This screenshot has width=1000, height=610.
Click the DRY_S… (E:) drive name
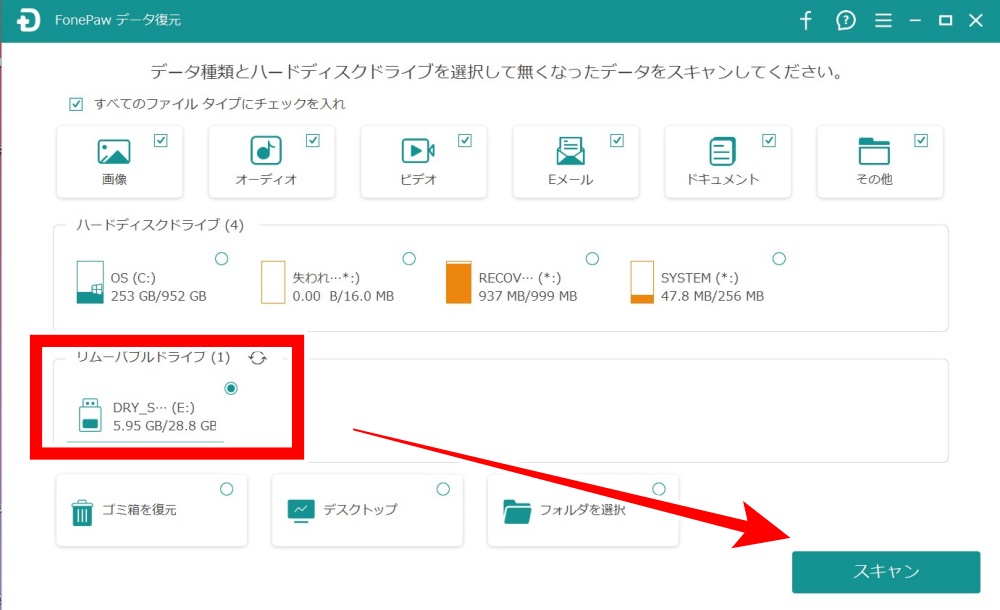[154, 407]
